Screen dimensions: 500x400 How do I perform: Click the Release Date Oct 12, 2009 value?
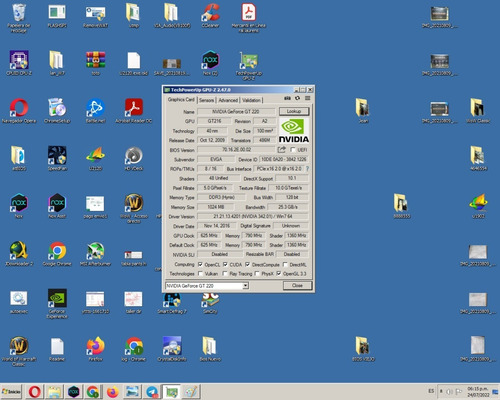tap(212, 140)
